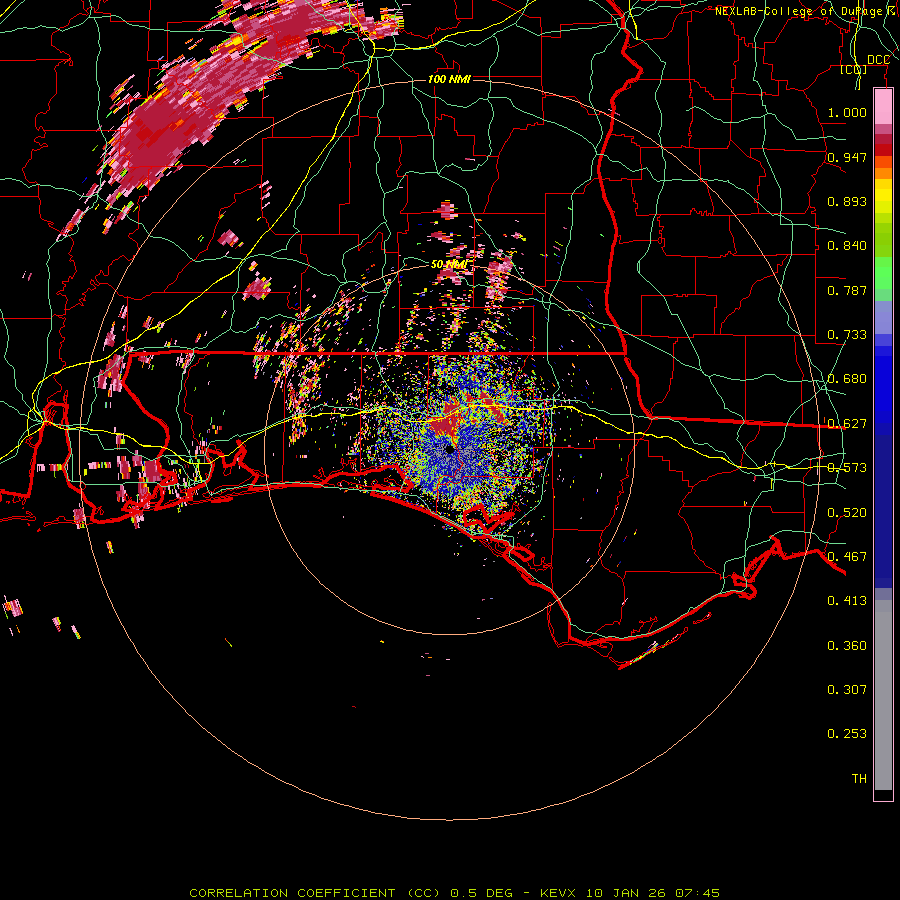This screenshot has width=900, height=900.
Task: Click the 0.627 scale value
Action: pos(847,424)
